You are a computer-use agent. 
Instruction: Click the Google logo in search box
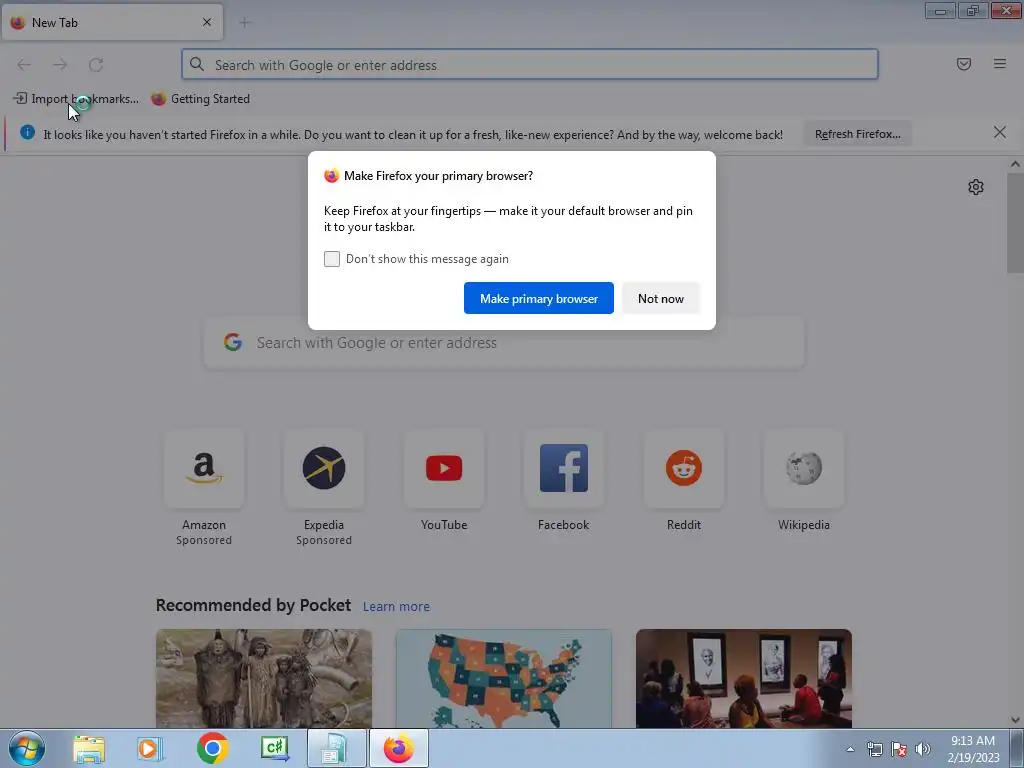pos(233,342)
